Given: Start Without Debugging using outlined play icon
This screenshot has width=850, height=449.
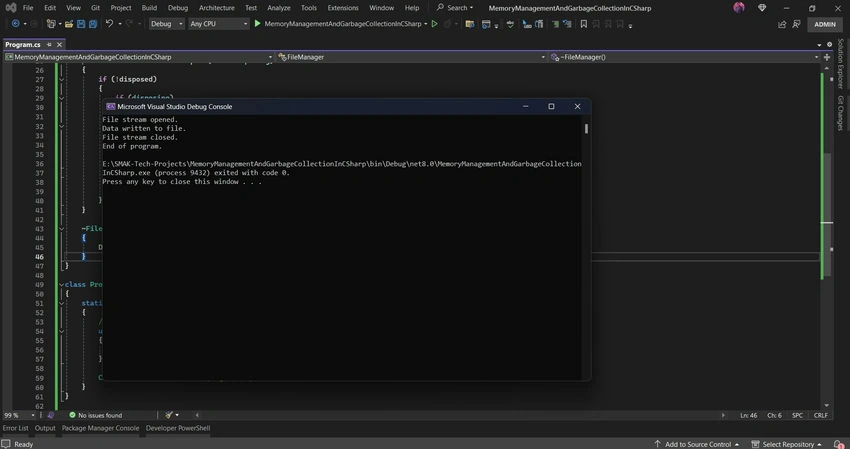Looking at the screenshot, I should [434, 24].
